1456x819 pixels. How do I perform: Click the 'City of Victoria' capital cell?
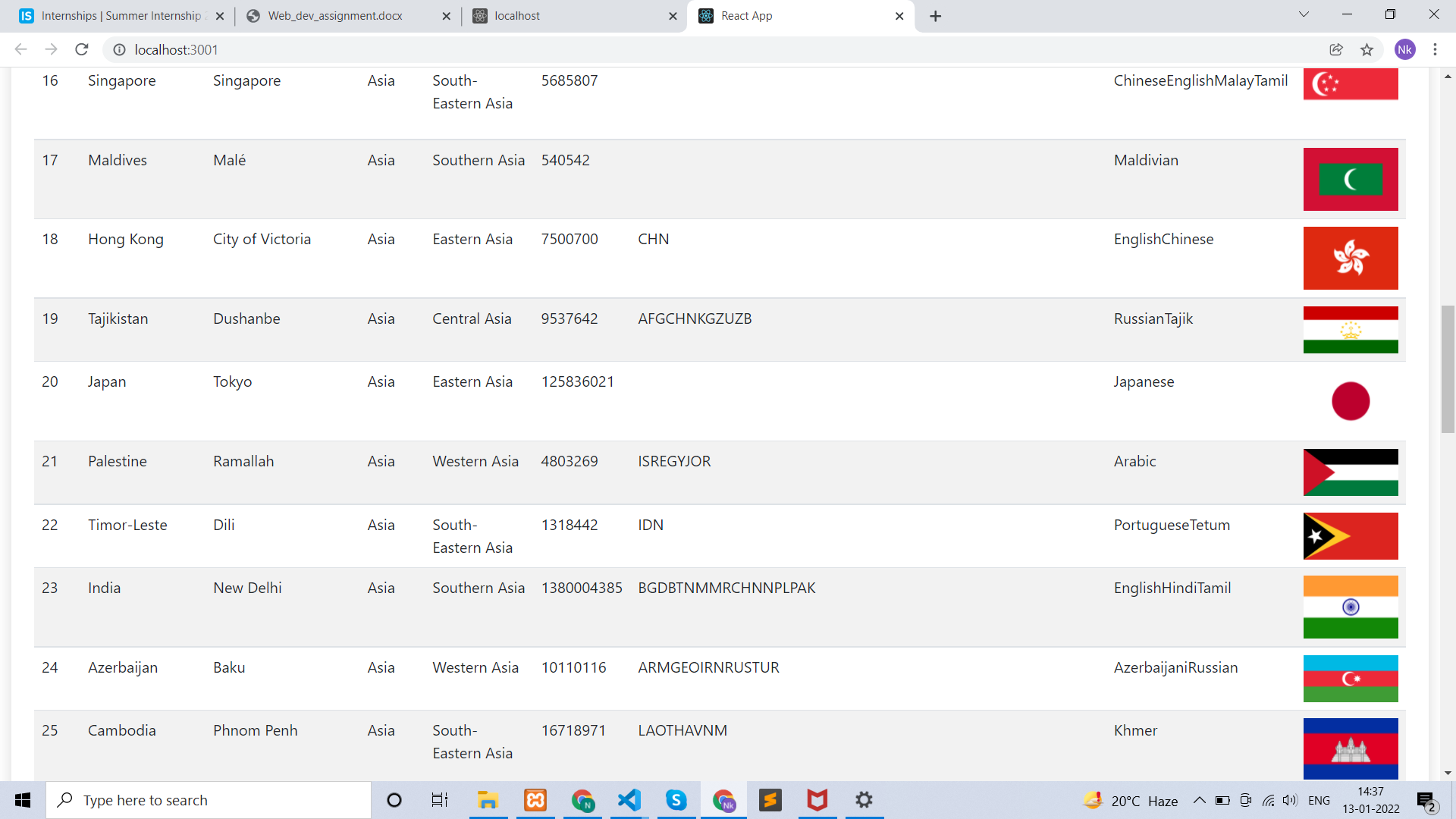point(262,239)
